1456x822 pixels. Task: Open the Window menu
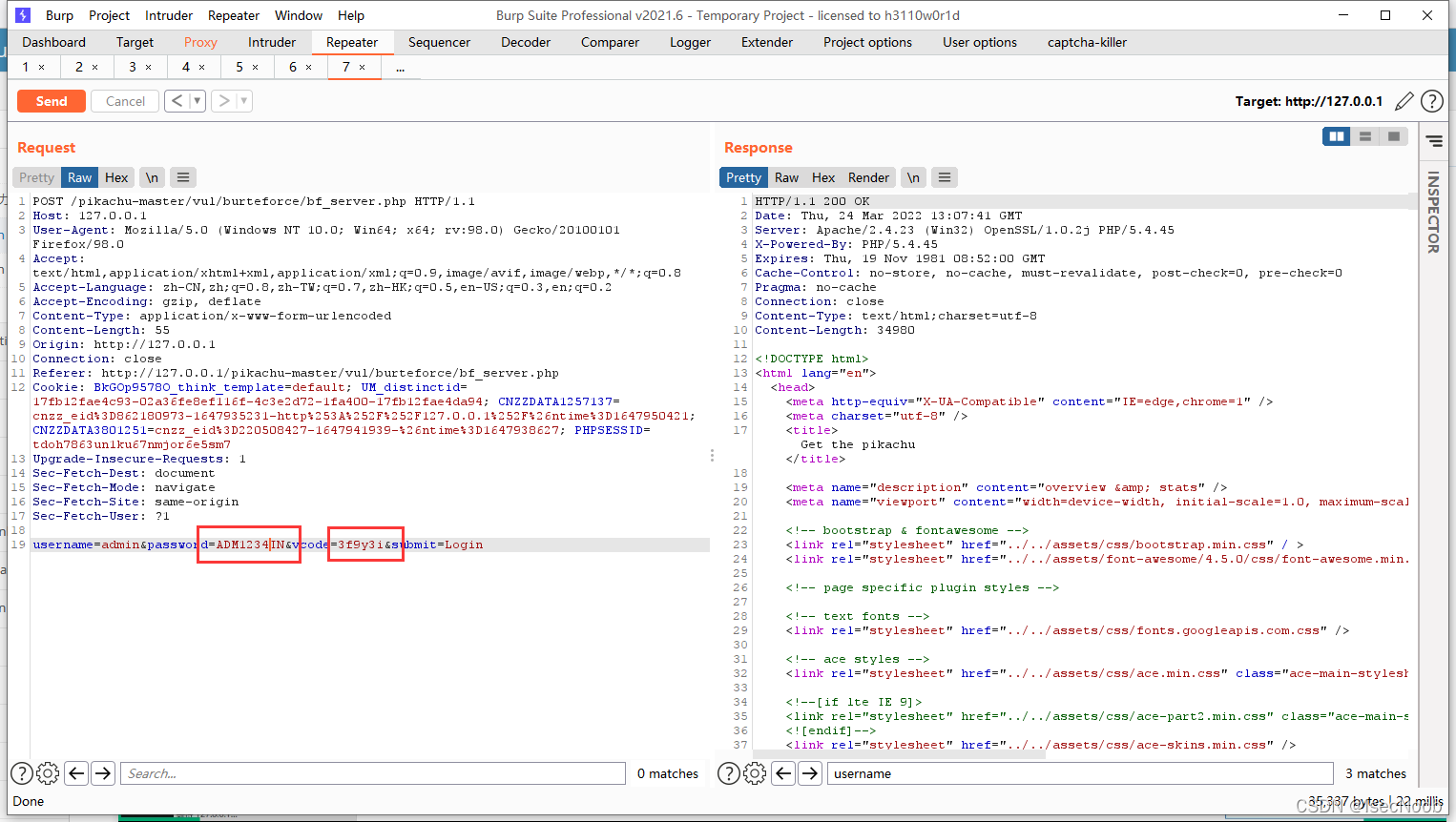tap(299, 15)
